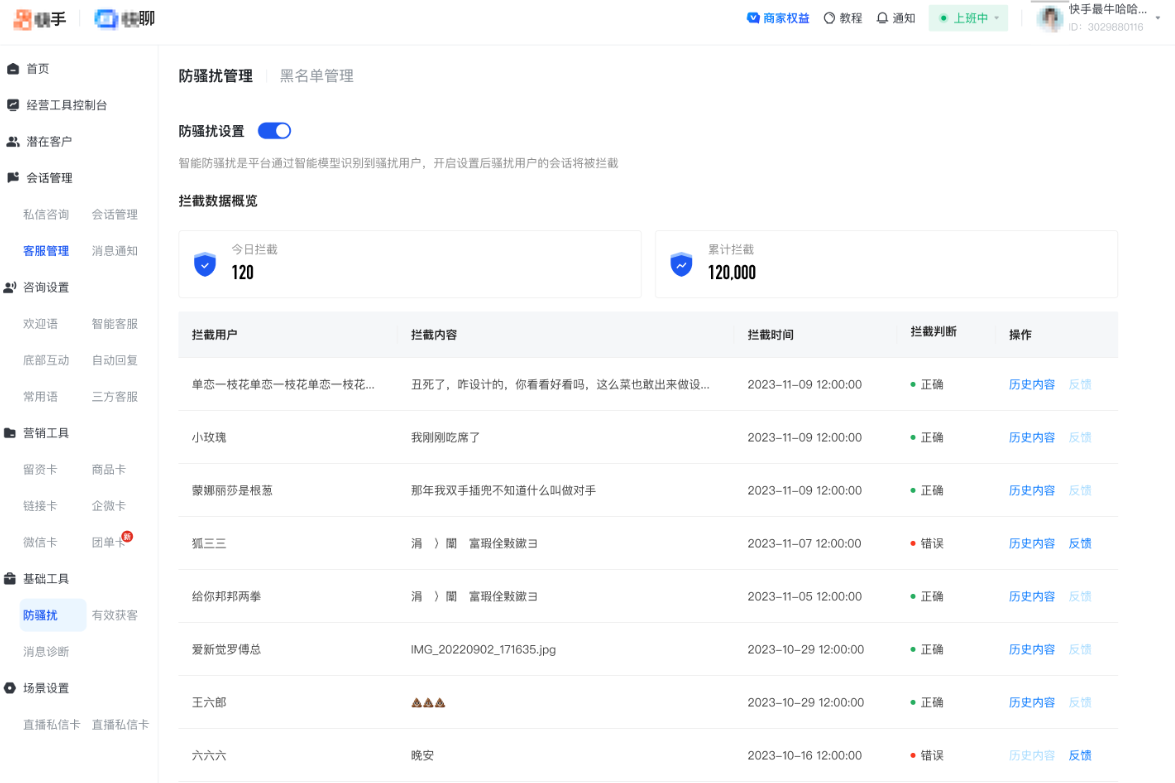Click the 营销工具 folder icon
The height and width of the screenshot is (783, 1175).
(12, 433)
